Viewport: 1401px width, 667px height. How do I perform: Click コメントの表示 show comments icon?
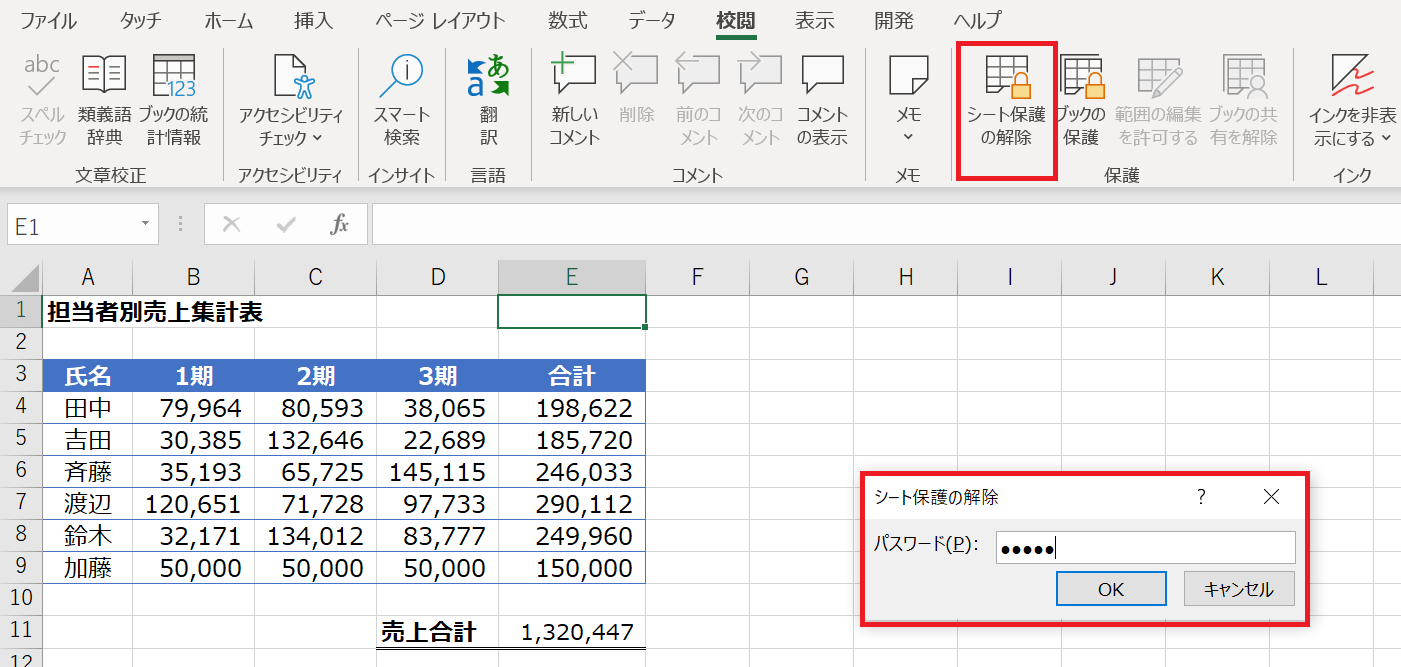822,100
